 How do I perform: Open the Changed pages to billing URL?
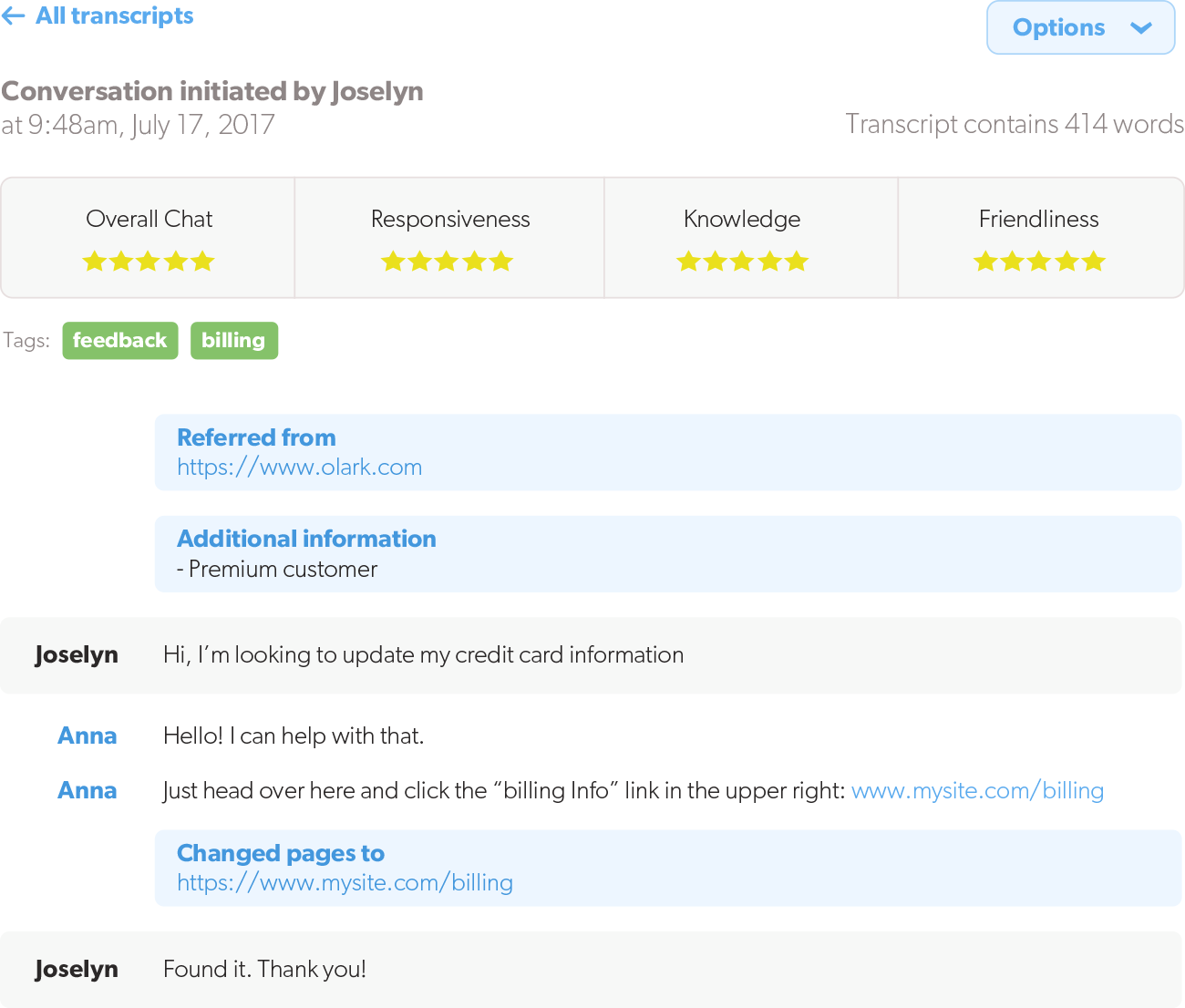click(x=345, y=882)
